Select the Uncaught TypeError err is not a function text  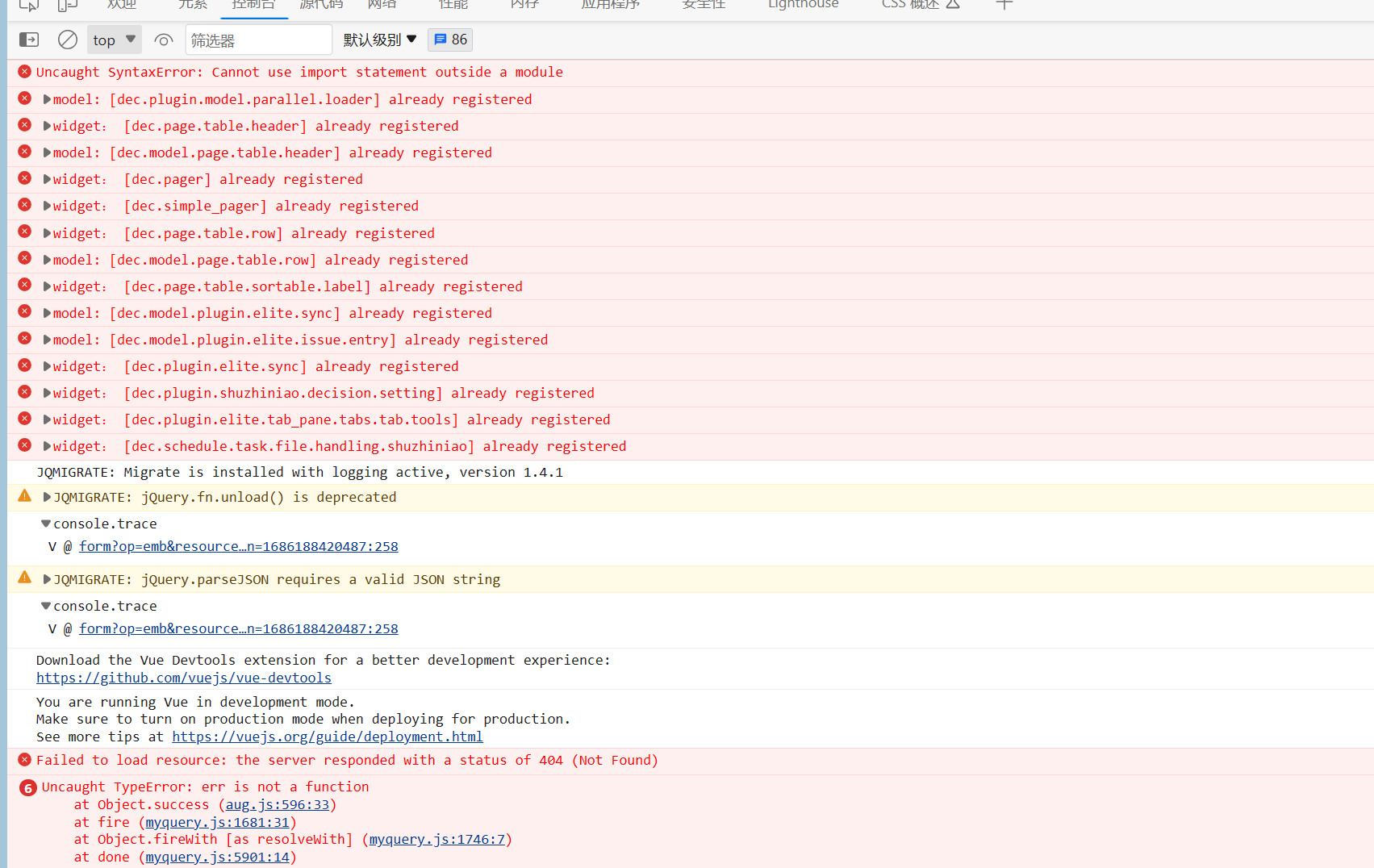point(205,787)
